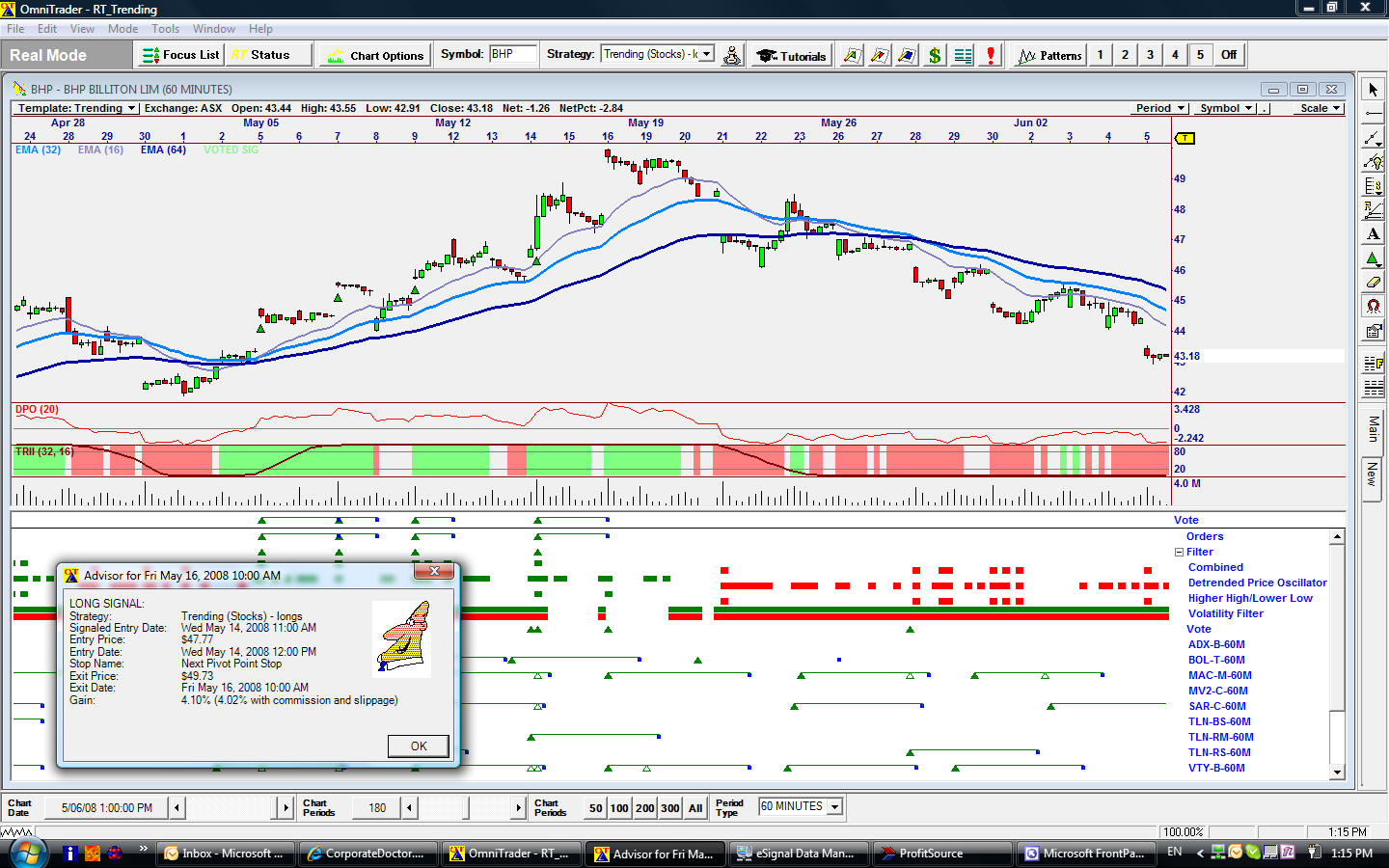Open Chart Options
Image resolution: width=1389 pixels, height=868 pixels.
[375, 55]
